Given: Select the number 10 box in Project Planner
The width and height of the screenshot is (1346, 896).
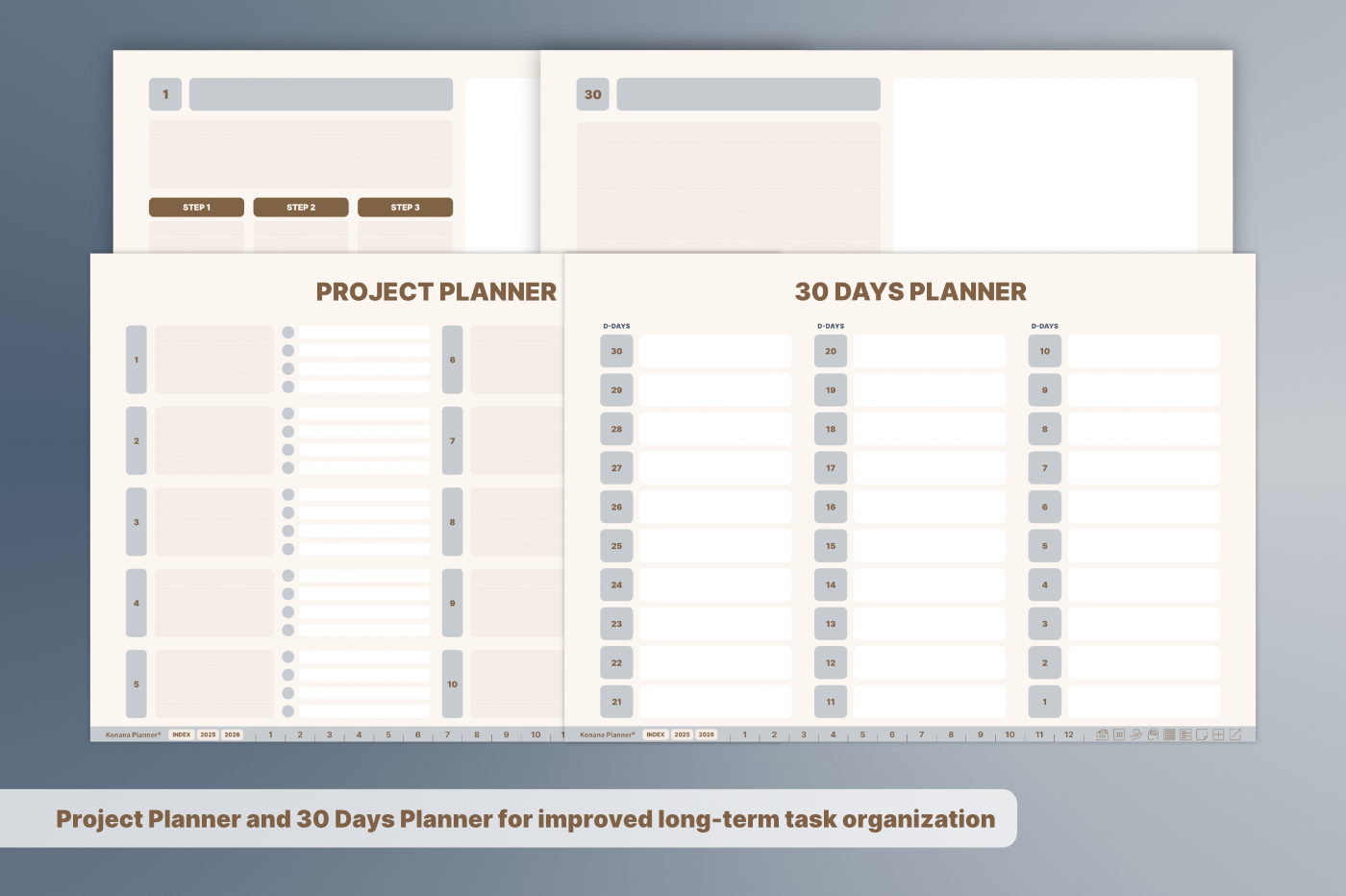Looking at the screenshot, I should [x=452, y=684].
